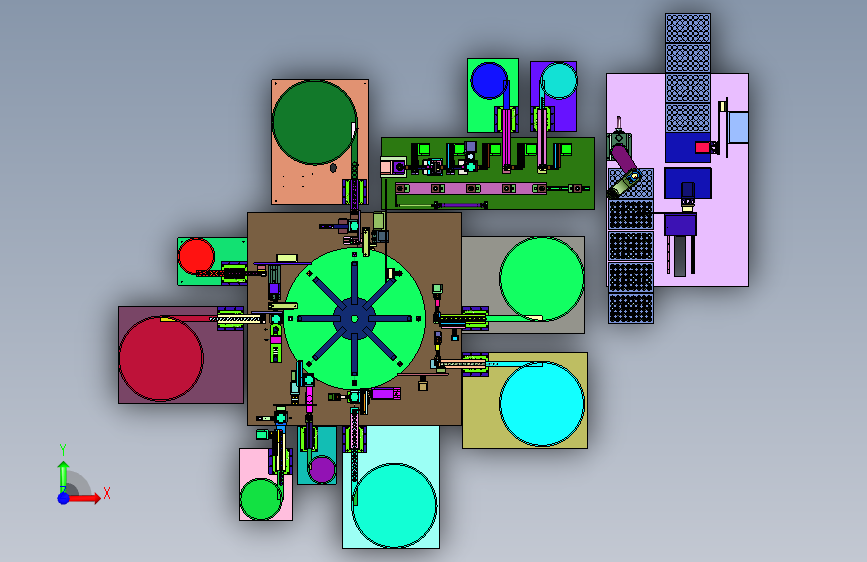Select the small red block on lavender plate
867x562 pixels.
tap(703, 148)
